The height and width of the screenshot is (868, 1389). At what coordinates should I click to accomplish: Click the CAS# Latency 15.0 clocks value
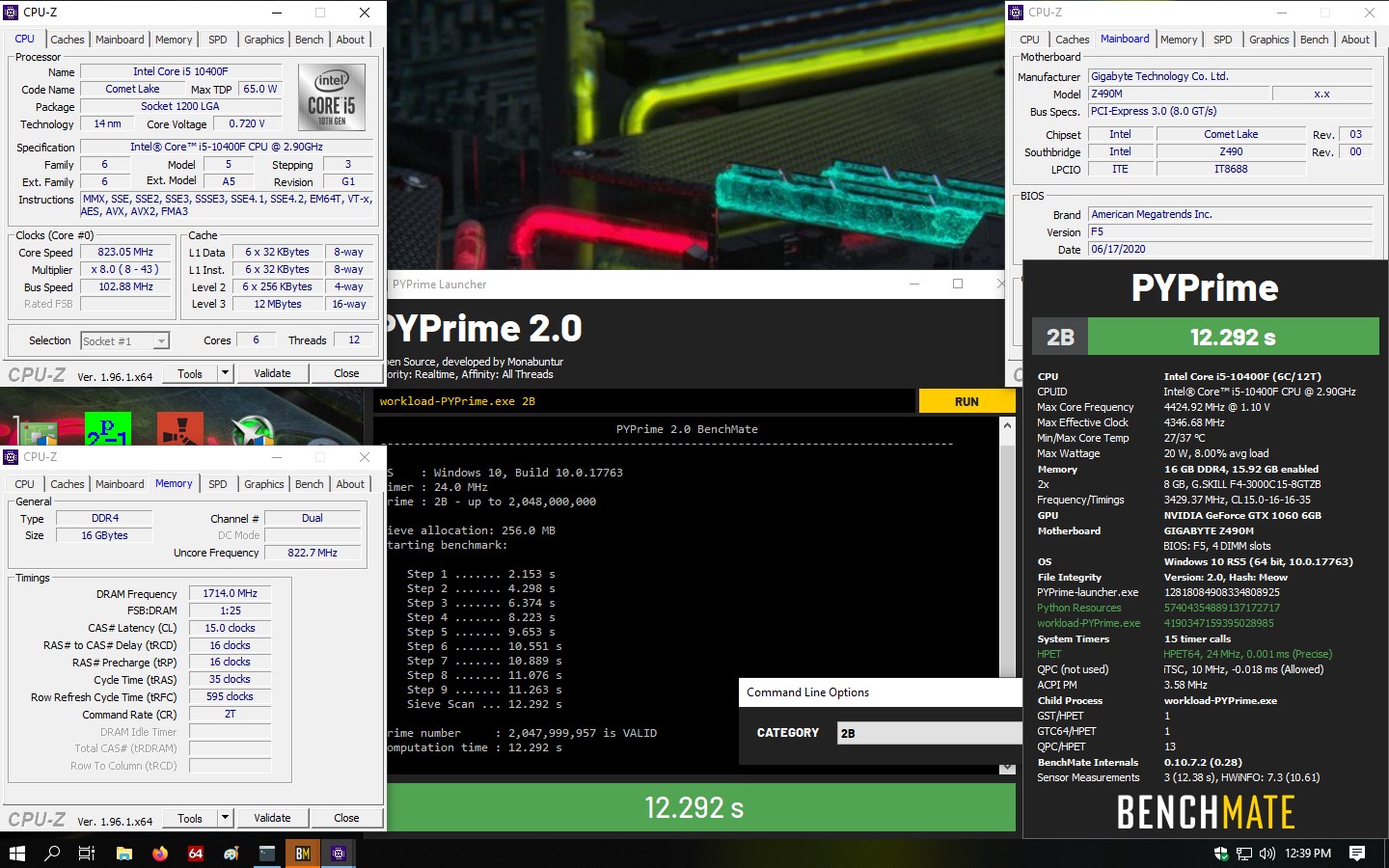pos(231,628)
